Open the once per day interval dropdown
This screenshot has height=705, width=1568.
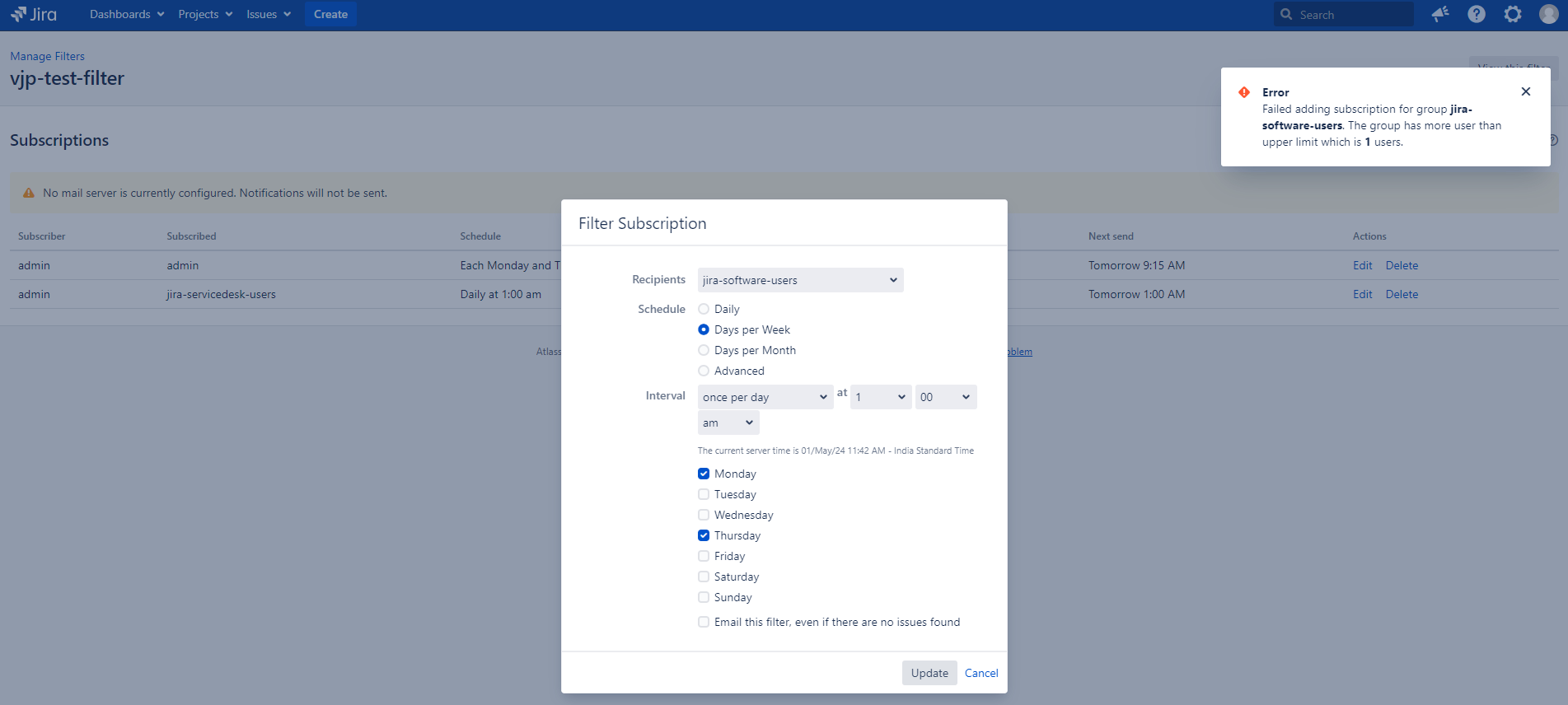(765, 397)
